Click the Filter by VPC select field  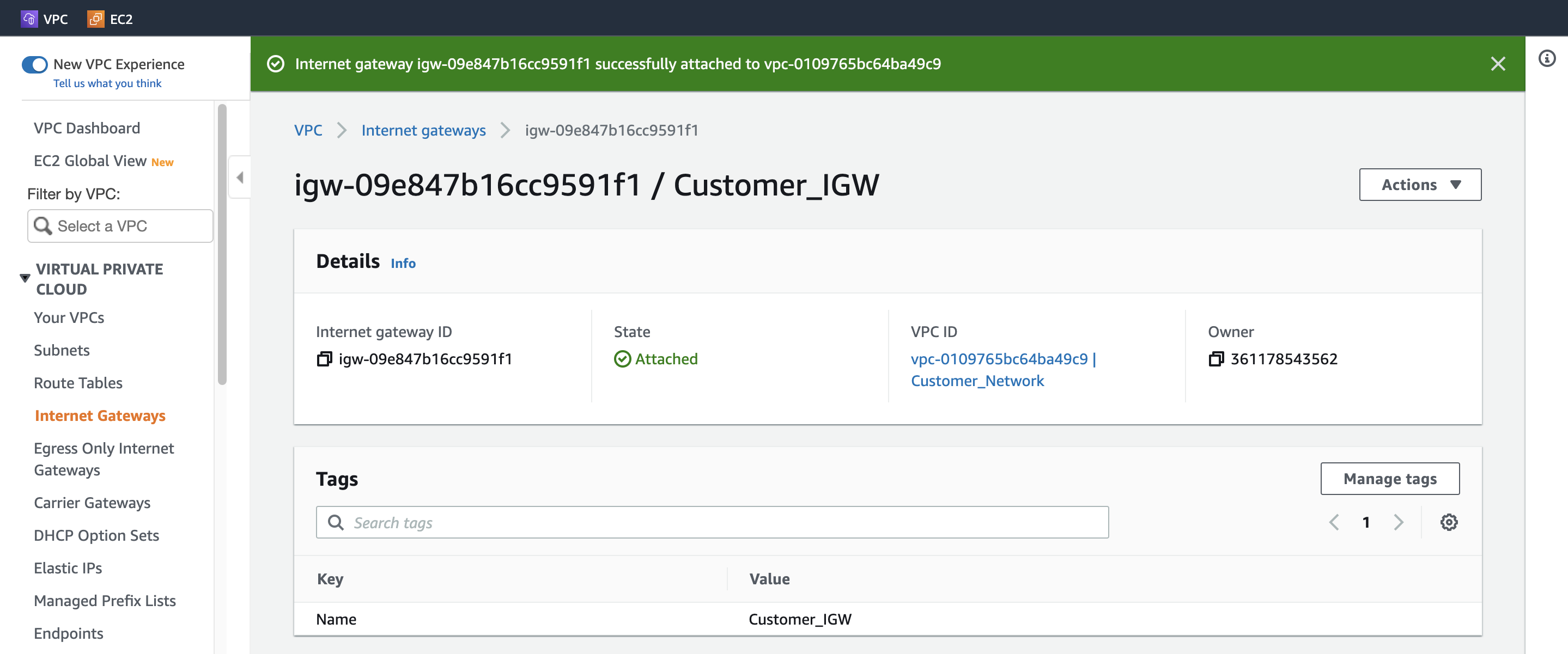pos(120,225)
